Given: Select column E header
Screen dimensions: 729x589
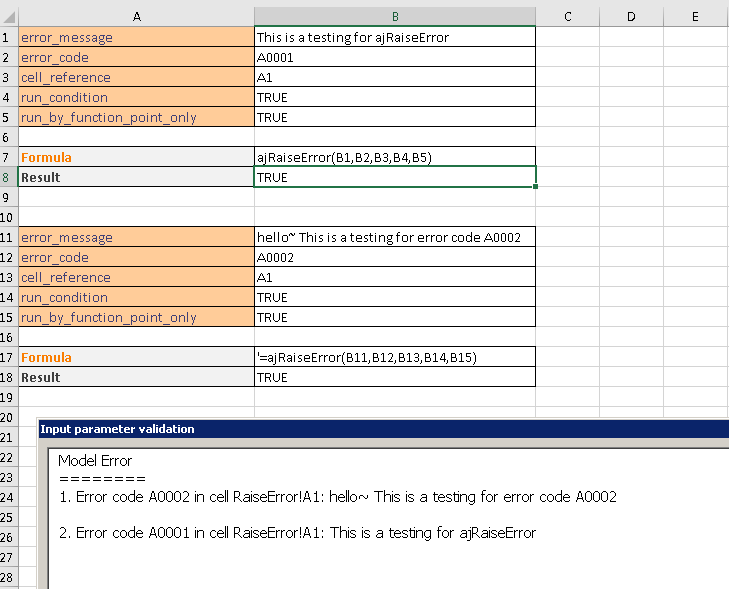Looking at the screenshot, I should [695, 16].
